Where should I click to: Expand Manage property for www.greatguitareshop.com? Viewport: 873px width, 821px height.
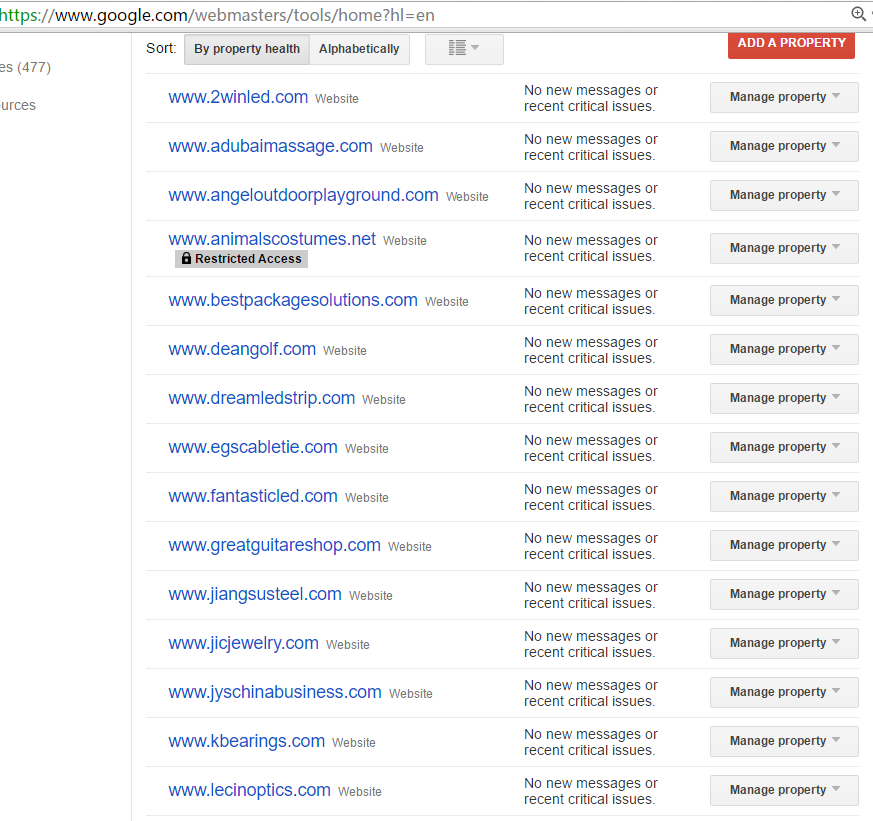point(784,545)
